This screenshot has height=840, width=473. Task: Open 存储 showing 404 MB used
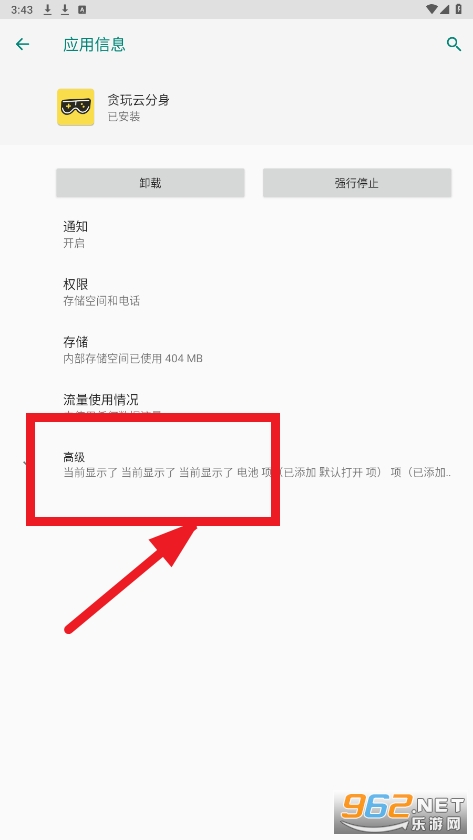(236, 350)
